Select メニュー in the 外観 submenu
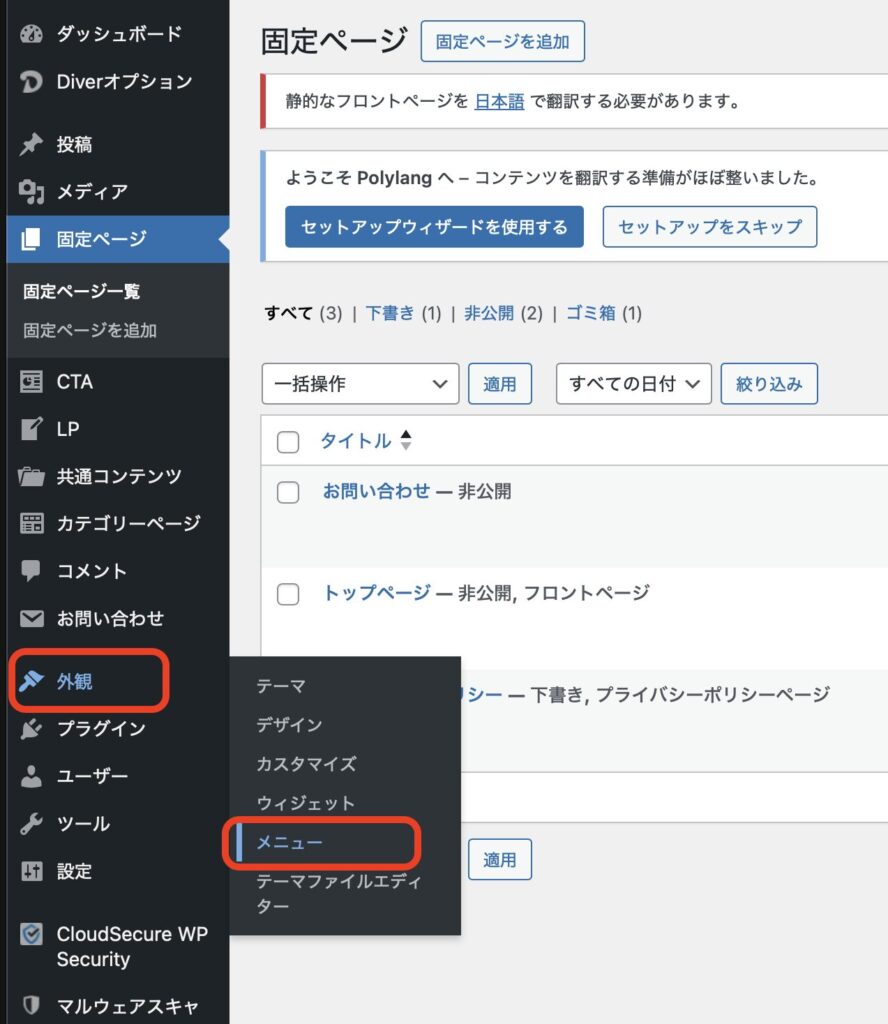The image size is (888, 1024). [290, 843]
